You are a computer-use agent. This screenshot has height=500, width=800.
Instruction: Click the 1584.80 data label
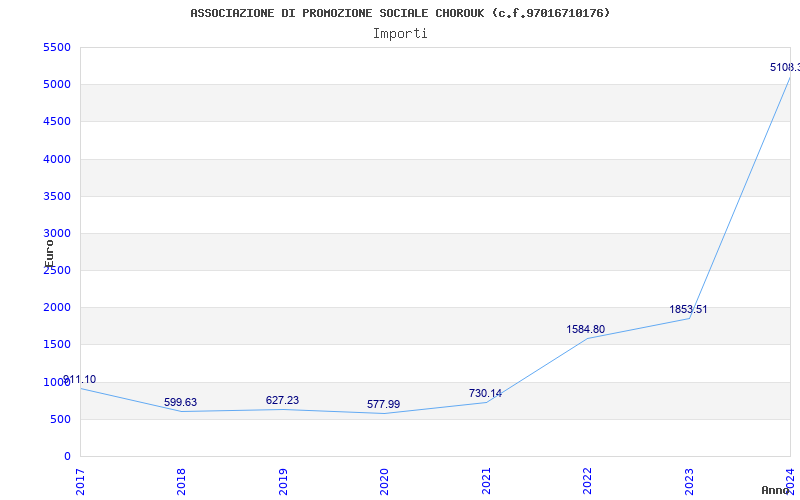tap(585, 330)
